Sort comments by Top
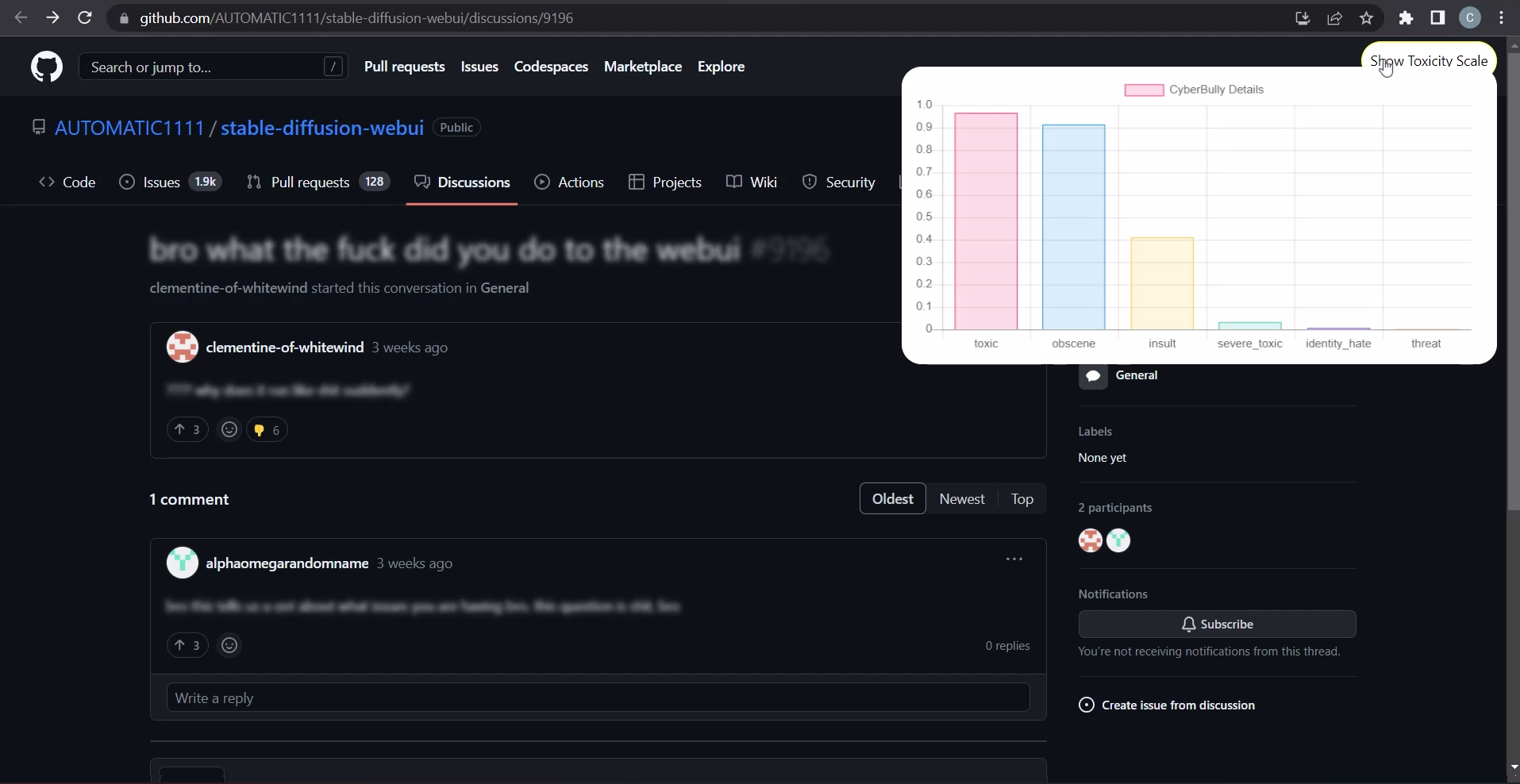This screenshot has height=784, width=1520. pyautogui.click(x=1022, y=498)
